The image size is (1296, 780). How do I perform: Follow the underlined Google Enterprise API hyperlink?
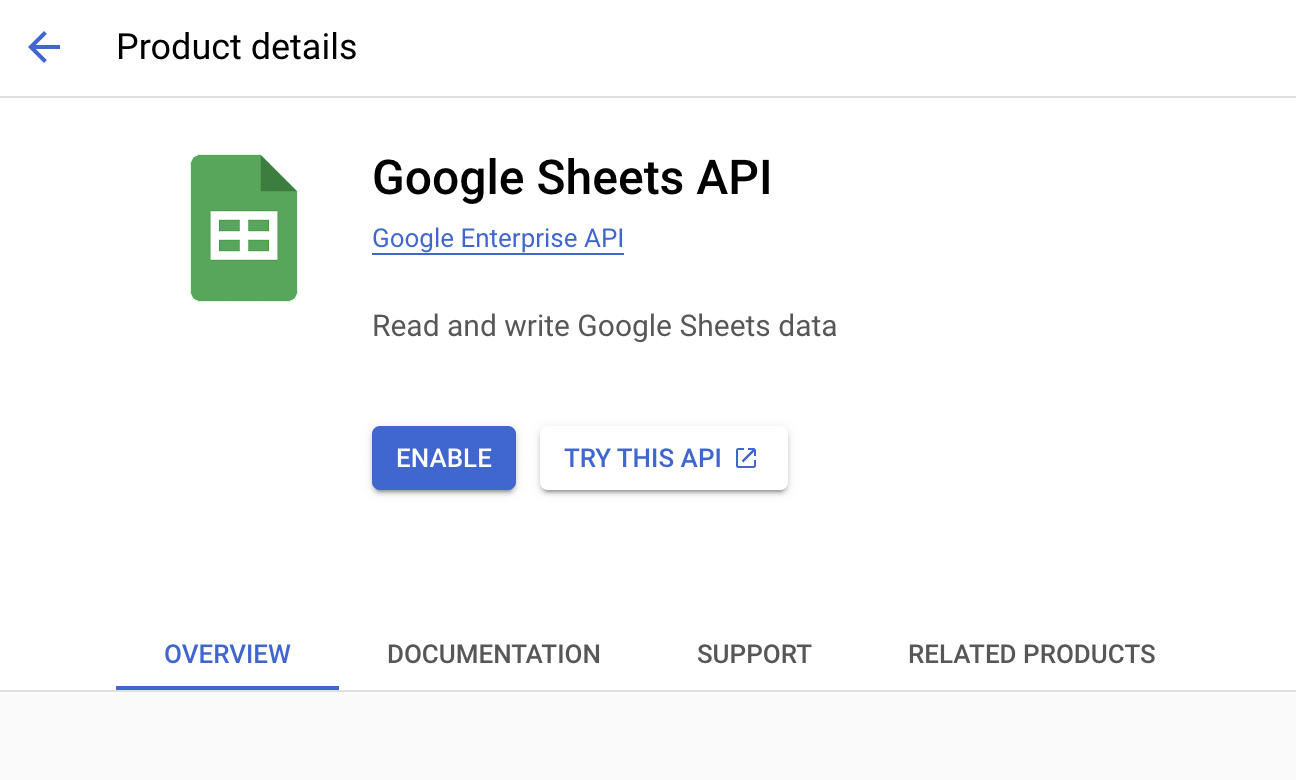click(497, 238)
